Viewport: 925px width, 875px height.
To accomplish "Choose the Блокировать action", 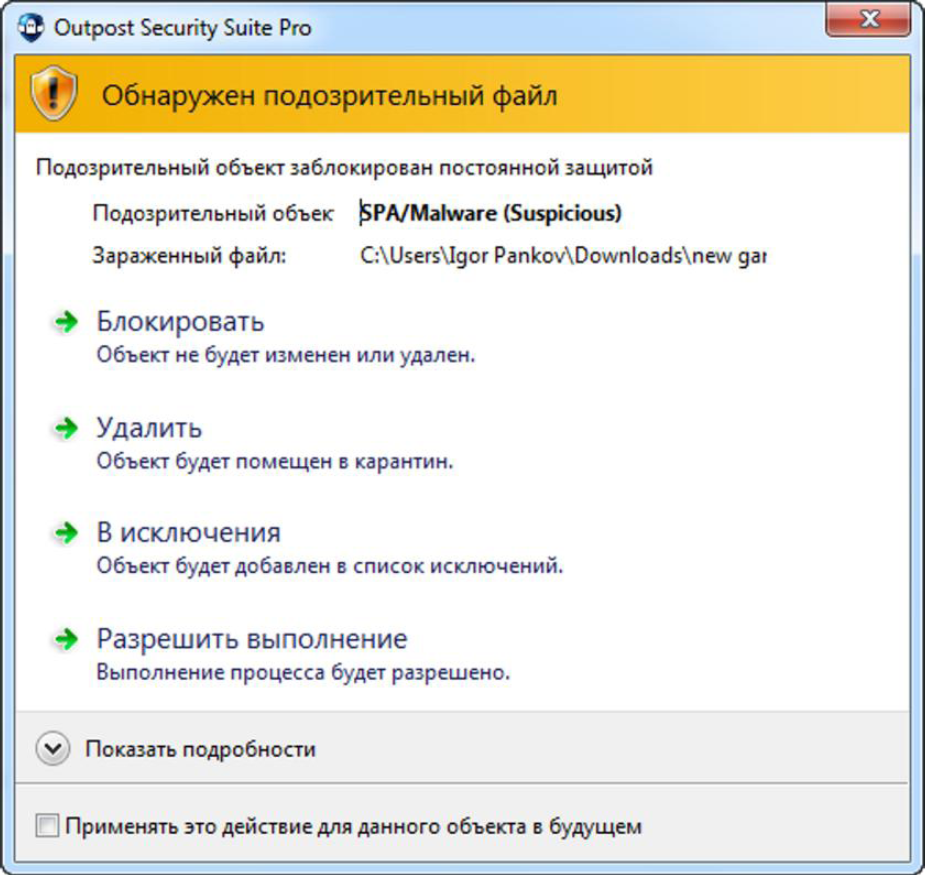I will click(180, 322).
